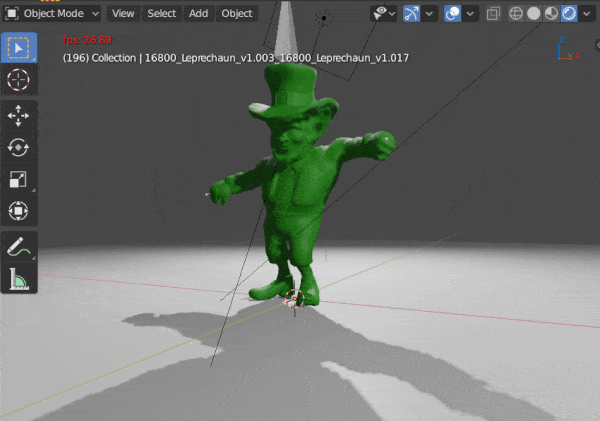Switch to Rendered shading
600x421 pixels.
[x=569, y=14]
